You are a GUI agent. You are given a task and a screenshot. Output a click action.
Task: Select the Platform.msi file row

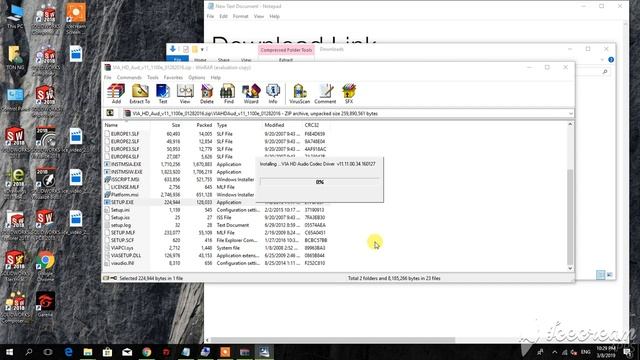[x=216, y=195]
